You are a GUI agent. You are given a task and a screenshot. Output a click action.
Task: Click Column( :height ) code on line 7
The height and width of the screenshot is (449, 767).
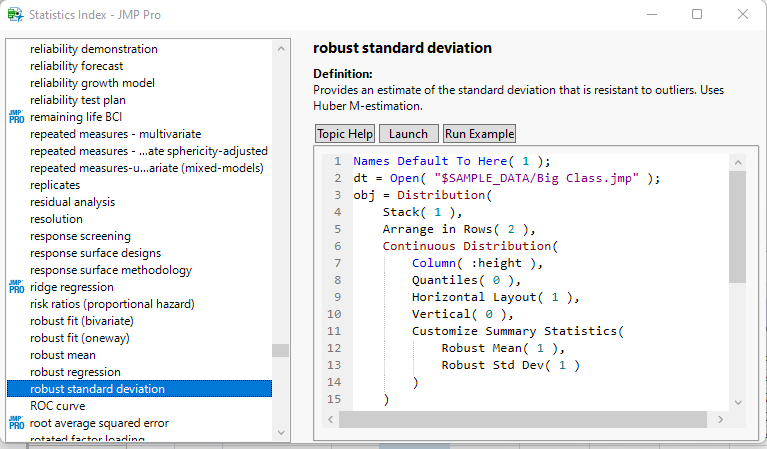pyautogui.click(x=477, y=263)
